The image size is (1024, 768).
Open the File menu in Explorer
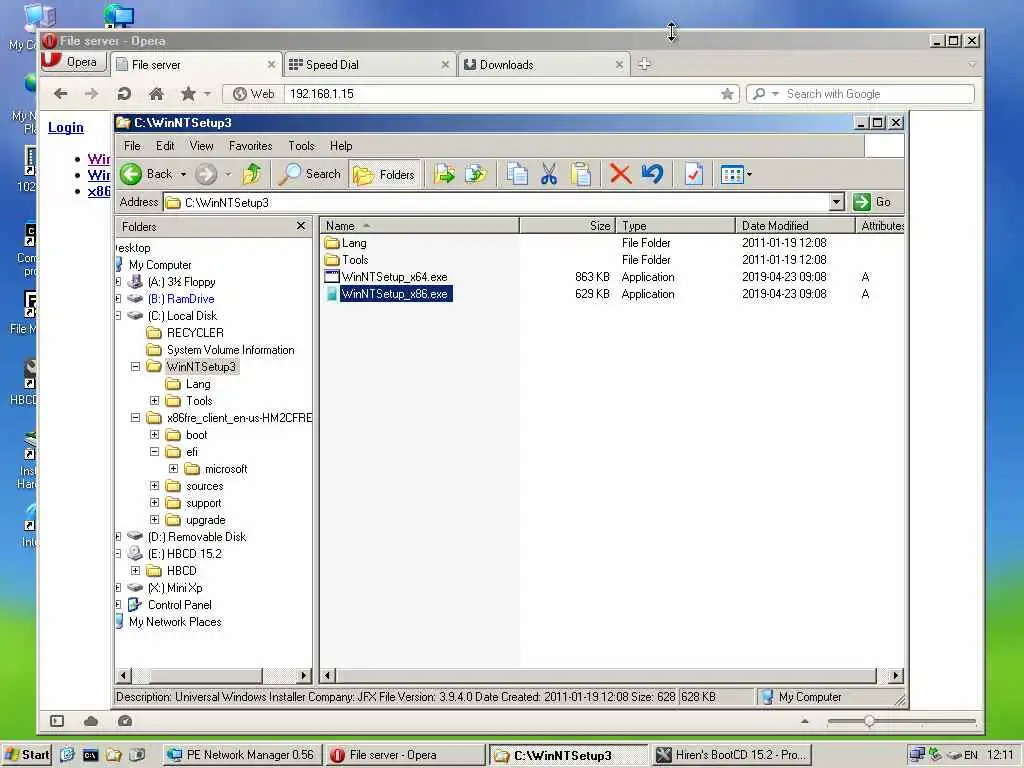132,146
